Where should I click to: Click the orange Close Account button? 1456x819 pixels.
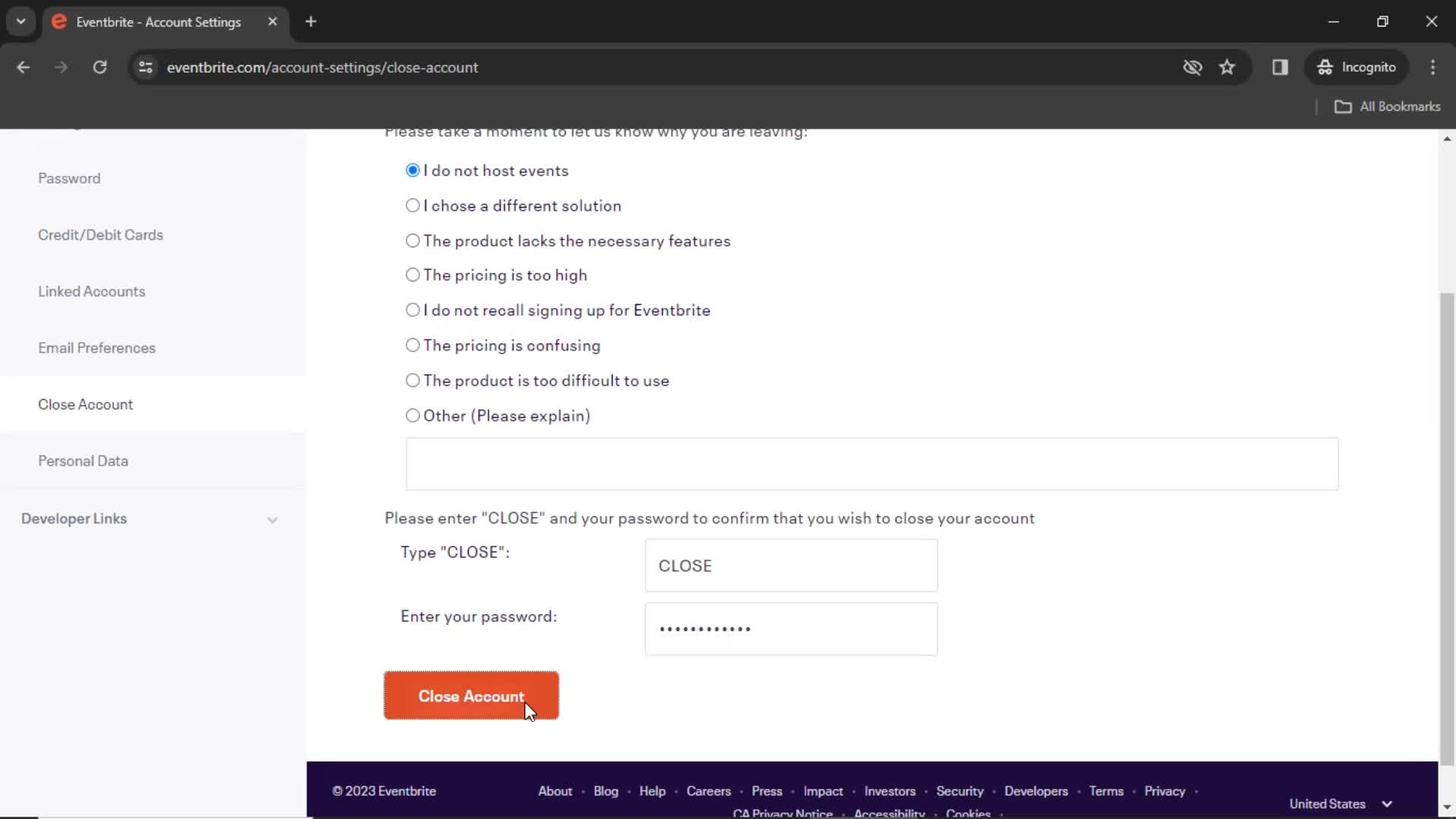(x=471, y=696)
